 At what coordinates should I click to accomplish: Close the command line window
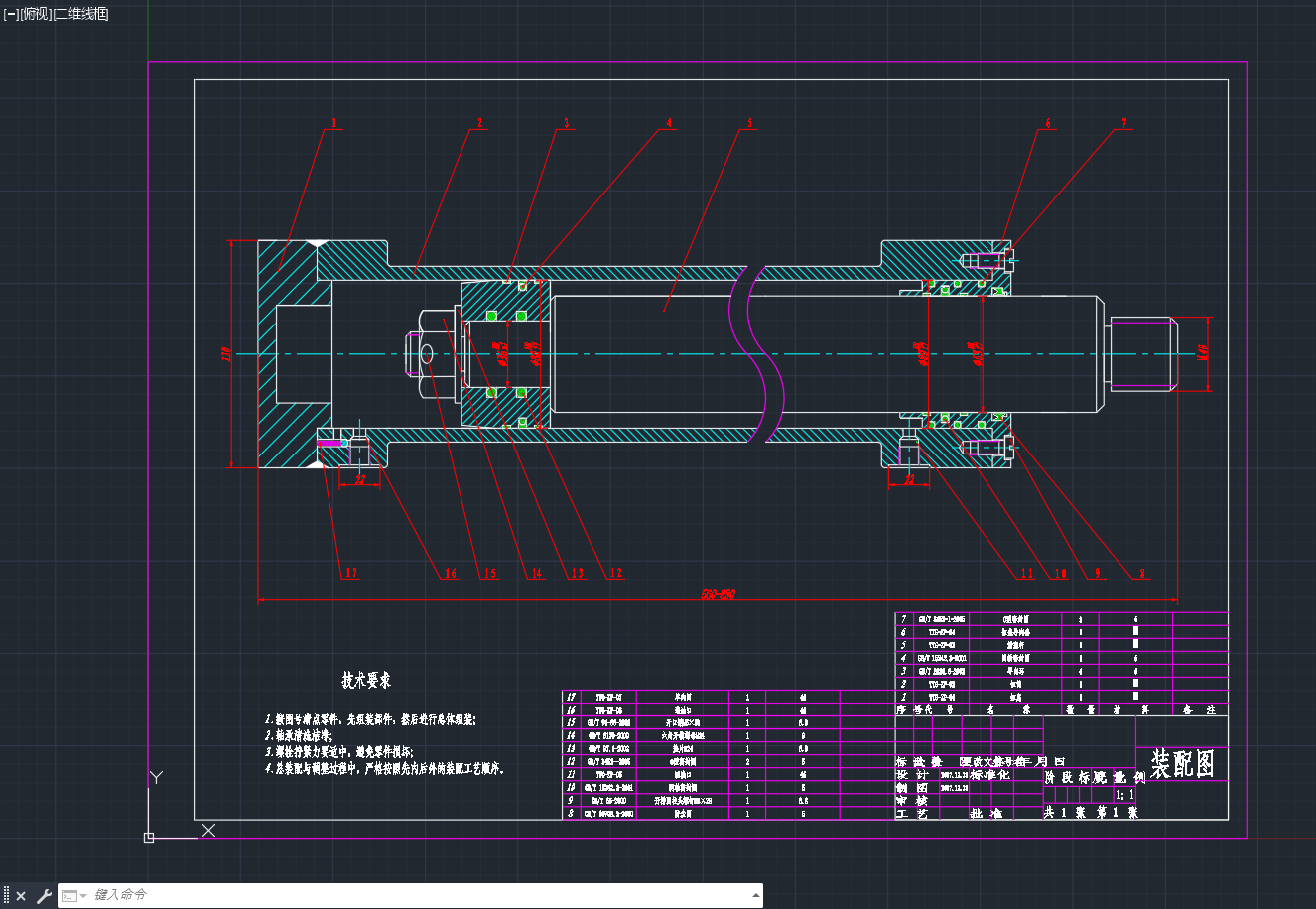coord(21,896)
